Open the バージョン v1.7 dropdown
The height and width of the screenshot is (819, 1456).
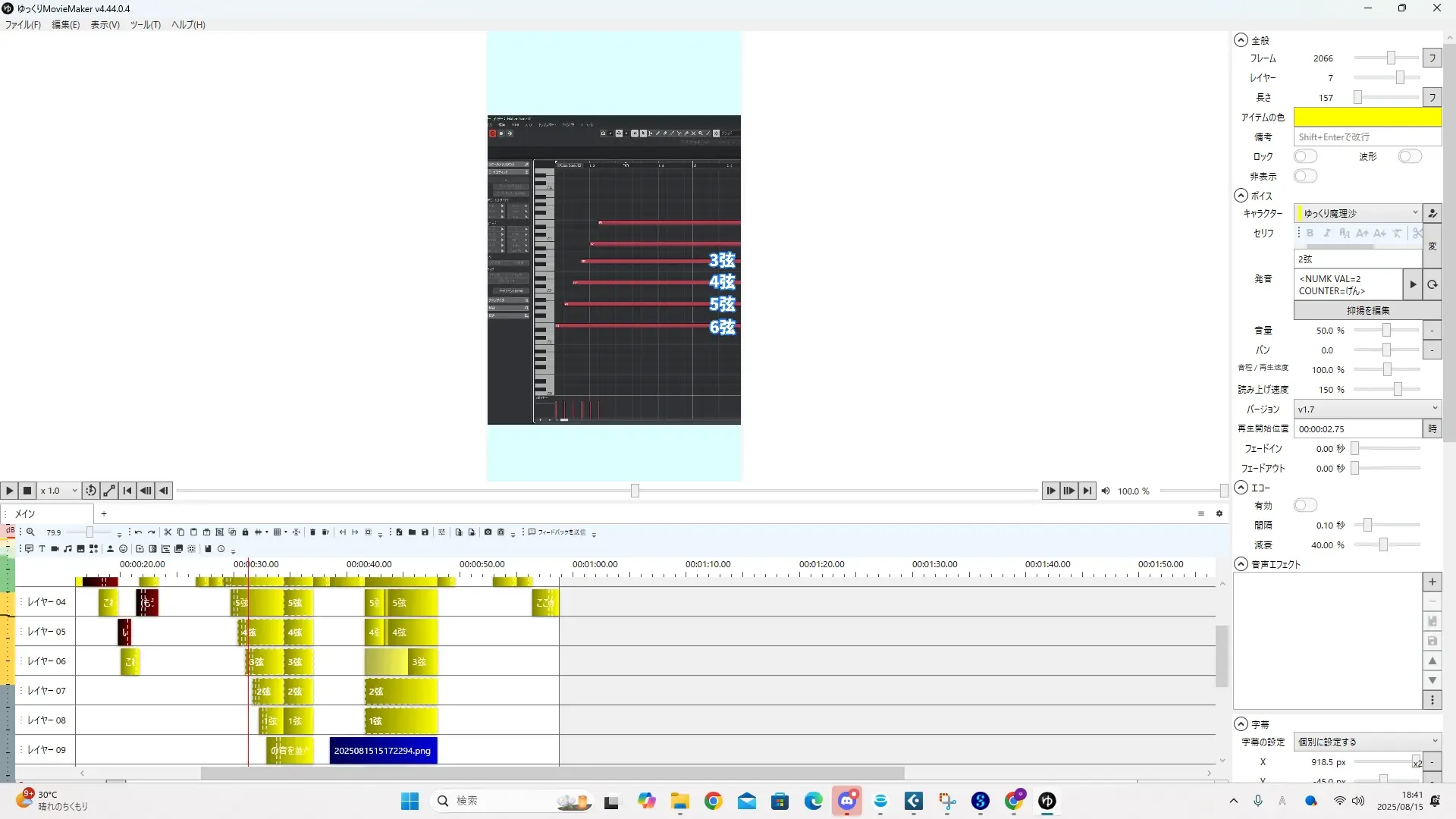tap(1367, 409)
